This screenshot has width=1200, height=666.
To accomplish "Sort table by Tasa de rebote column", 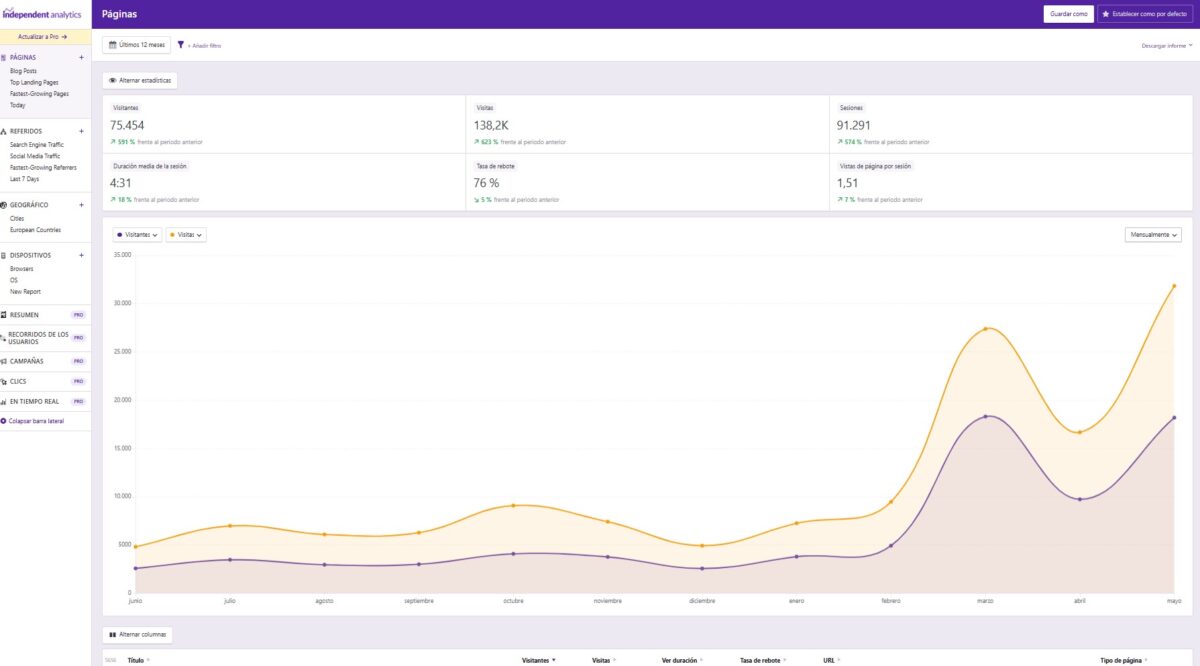I will (763, 660).
